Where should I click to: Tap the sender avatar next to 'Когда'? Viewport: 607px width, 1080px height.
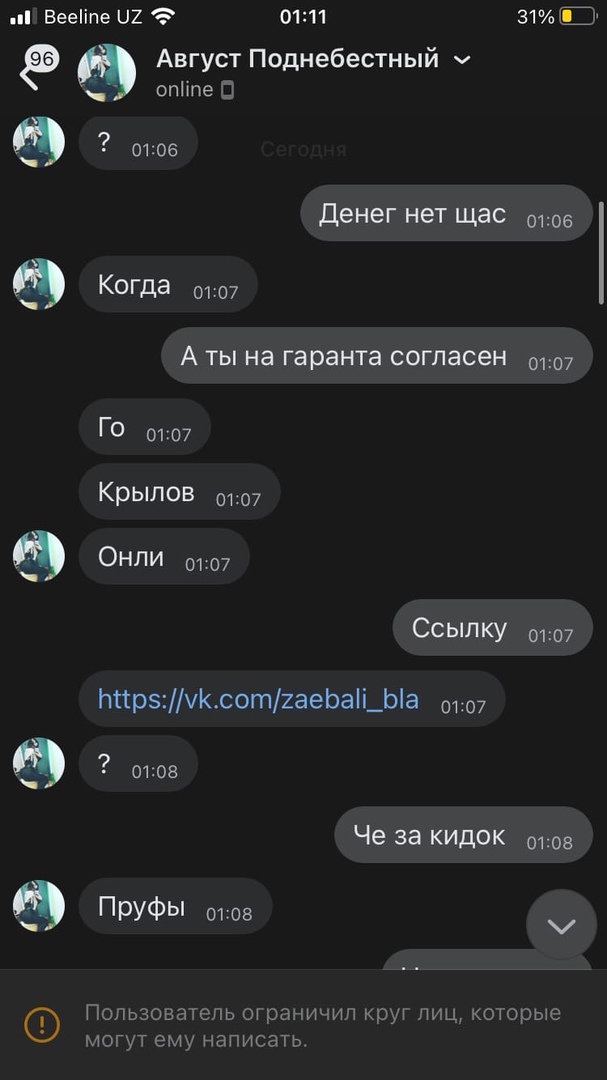tap(39, 284)
